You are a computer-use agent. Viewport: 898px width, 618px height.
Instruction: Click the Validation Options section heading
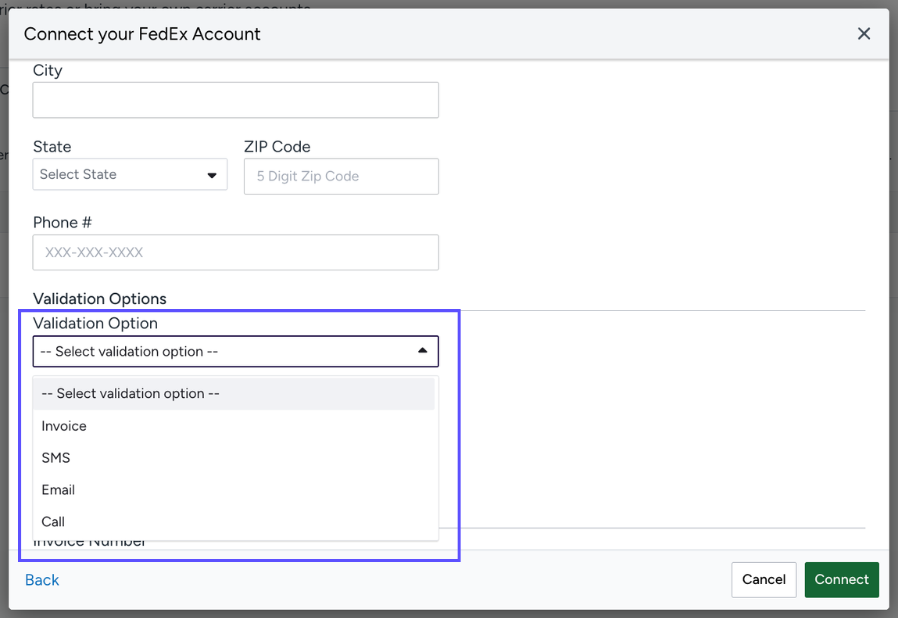tap(100, 298)
